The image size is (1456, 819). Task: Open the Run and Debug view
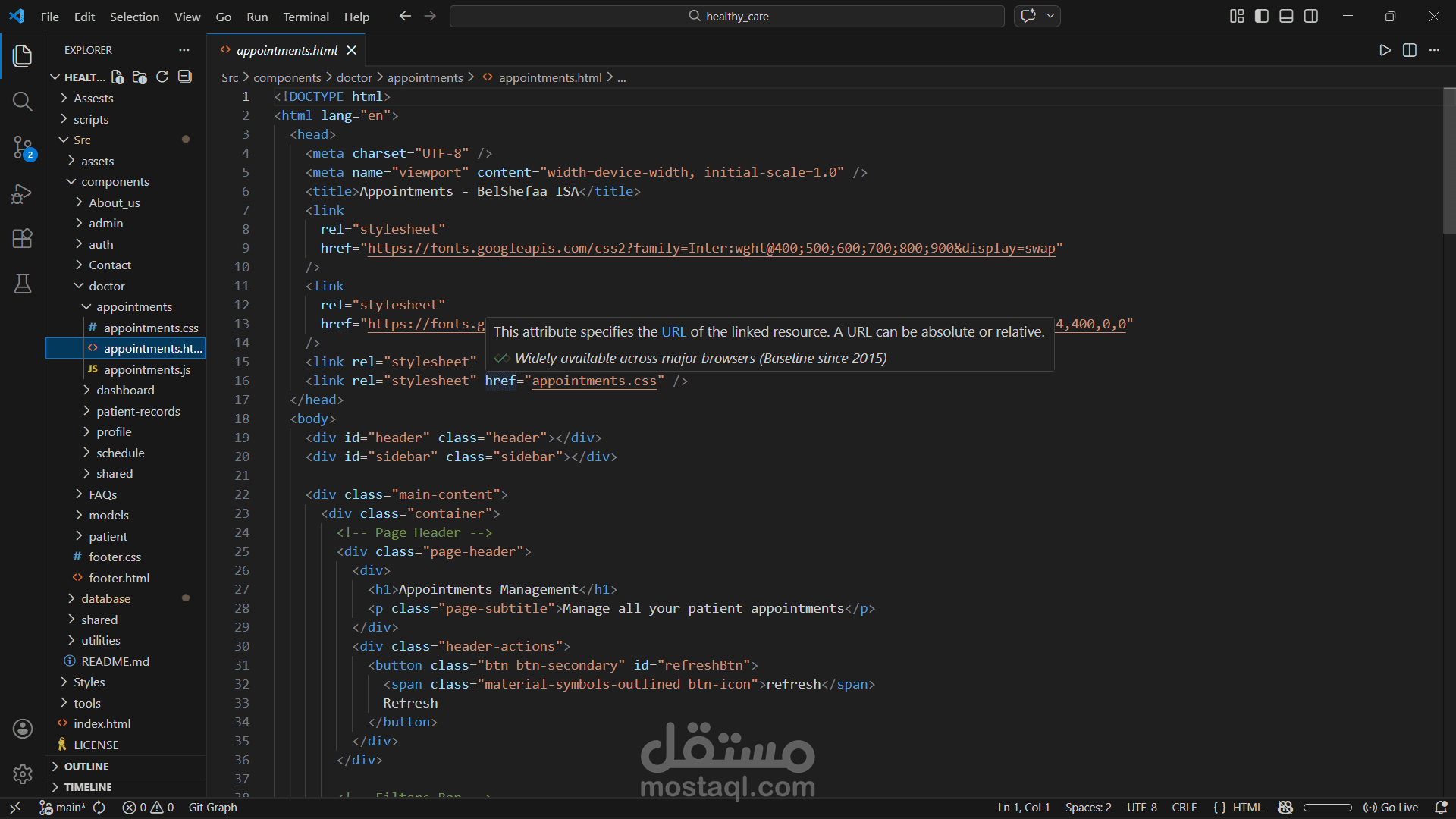23,194
